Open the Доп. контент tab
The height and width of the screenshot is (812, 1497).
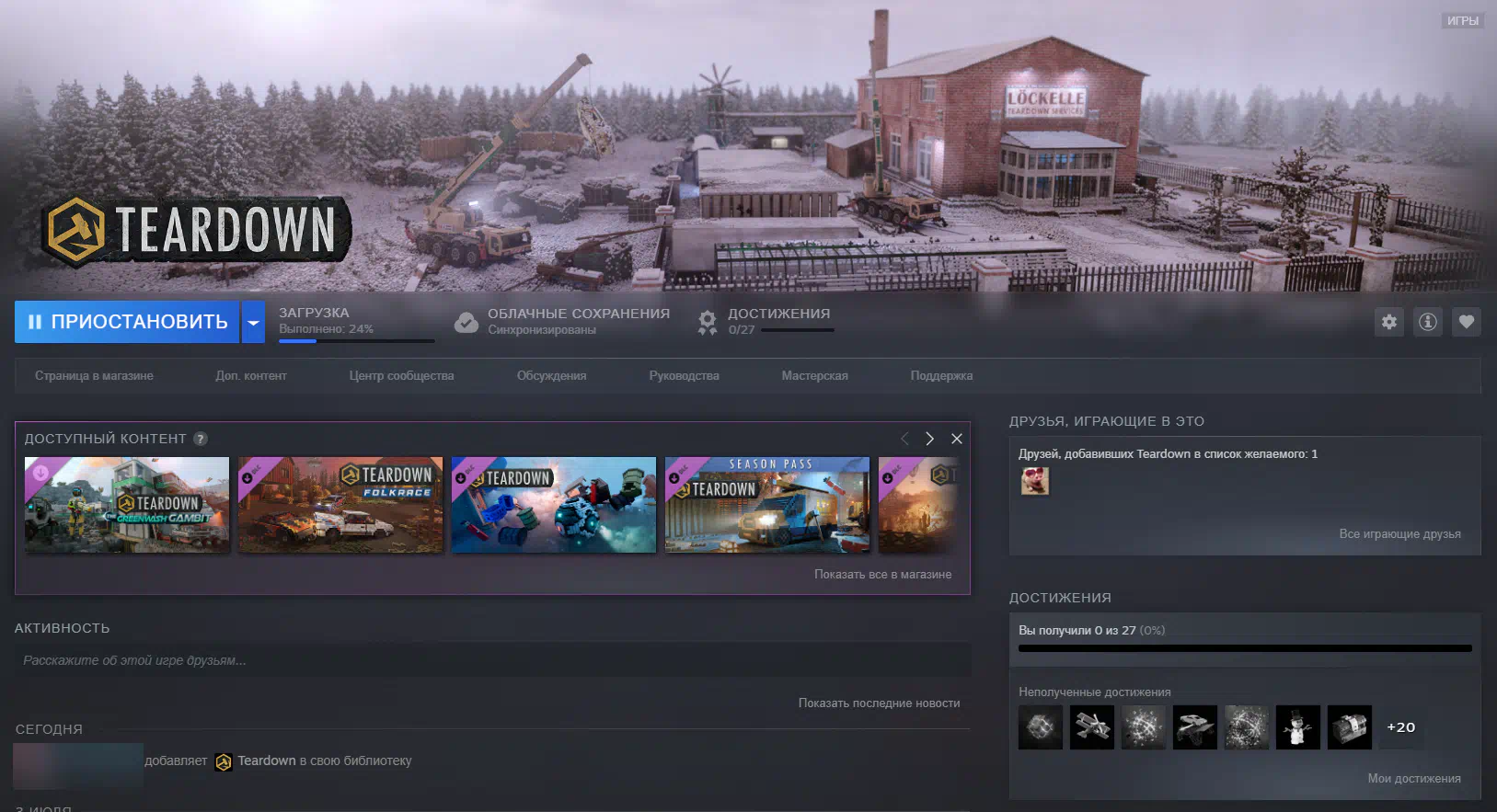tap(251, 376)
